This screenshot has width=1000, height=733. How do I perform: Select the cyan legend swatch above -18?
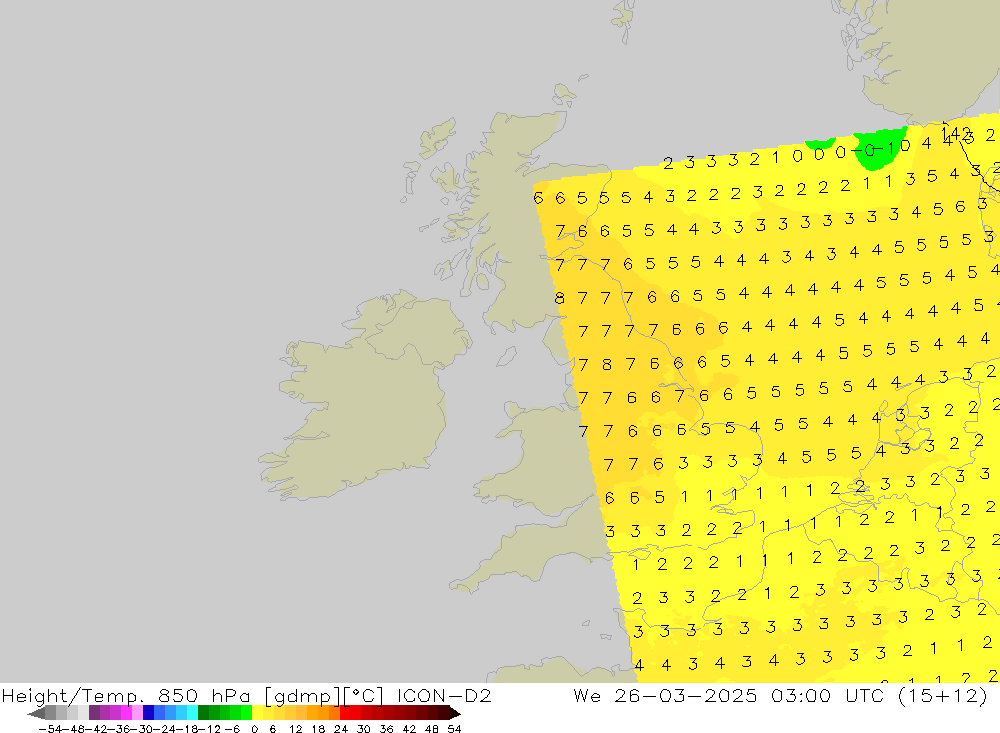coord(192,713)
